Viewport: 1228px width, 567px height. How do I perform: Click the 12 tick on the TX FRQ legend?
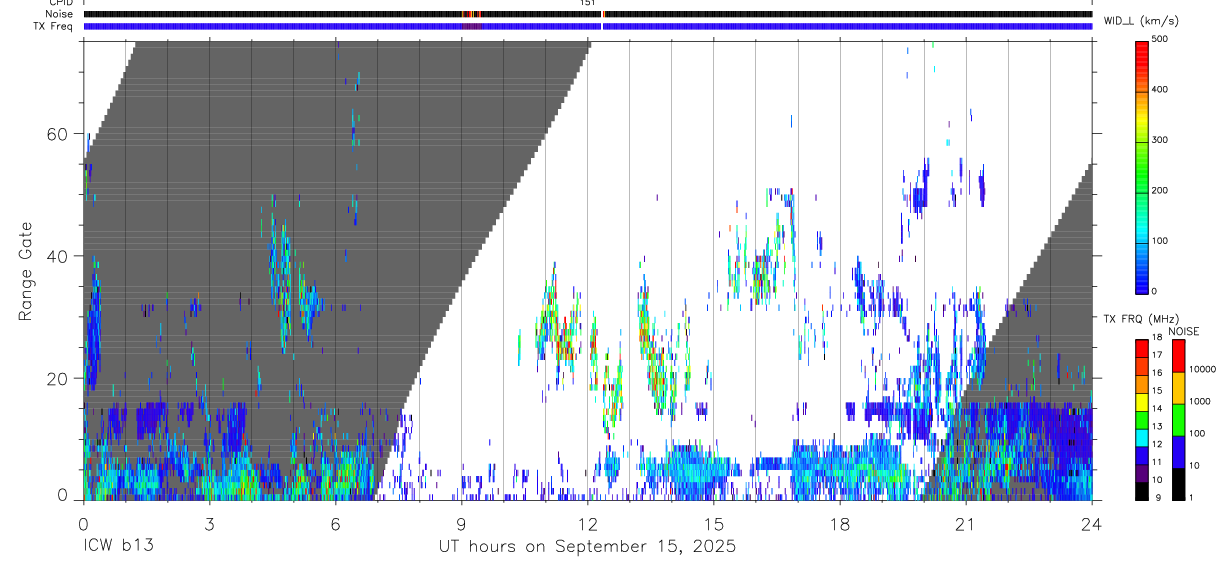click(1156, 444)
